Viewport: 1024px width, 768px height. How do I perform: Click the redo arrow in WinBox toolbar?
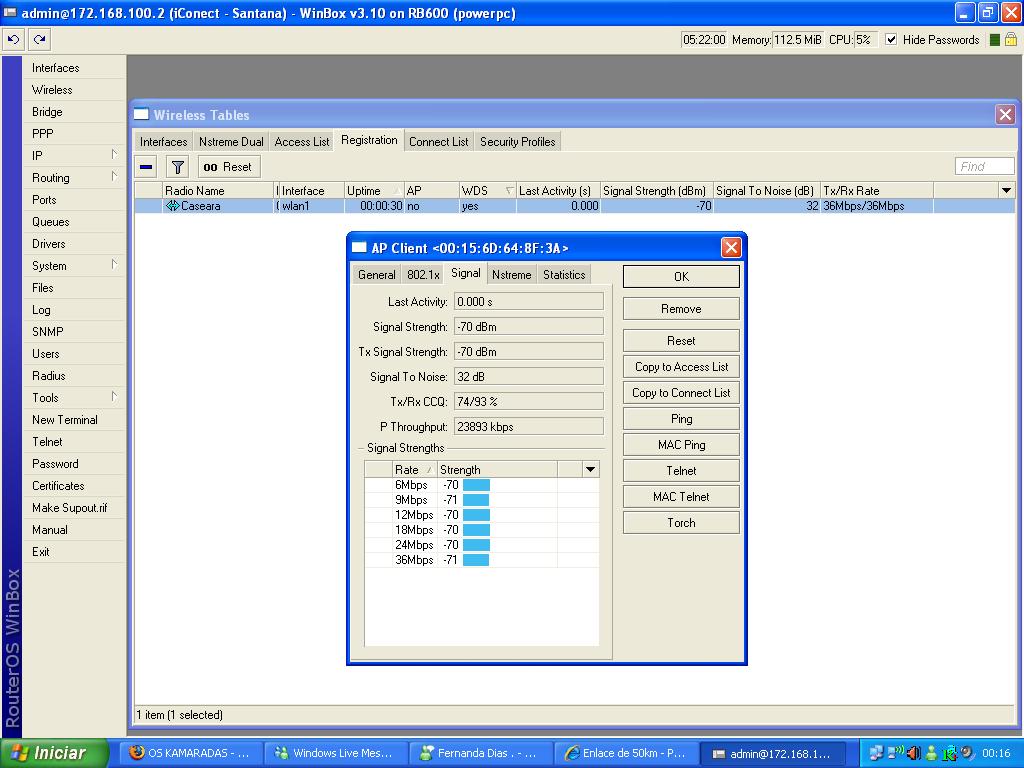(39, 40)
